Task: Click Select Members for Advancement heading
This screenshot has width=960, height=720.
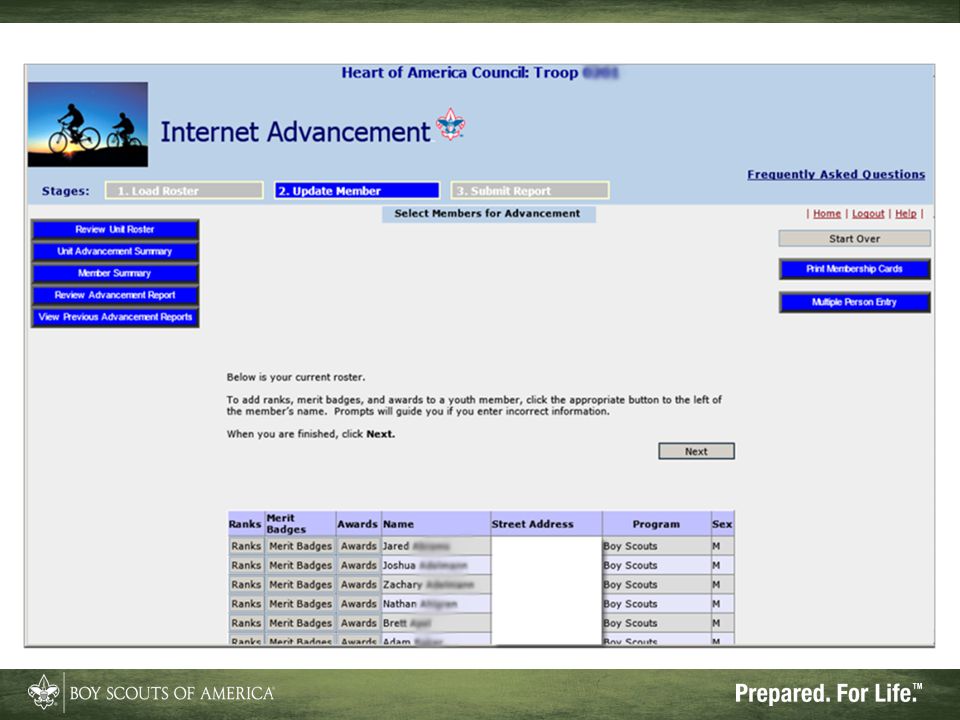Action: [x=488, y=214]
